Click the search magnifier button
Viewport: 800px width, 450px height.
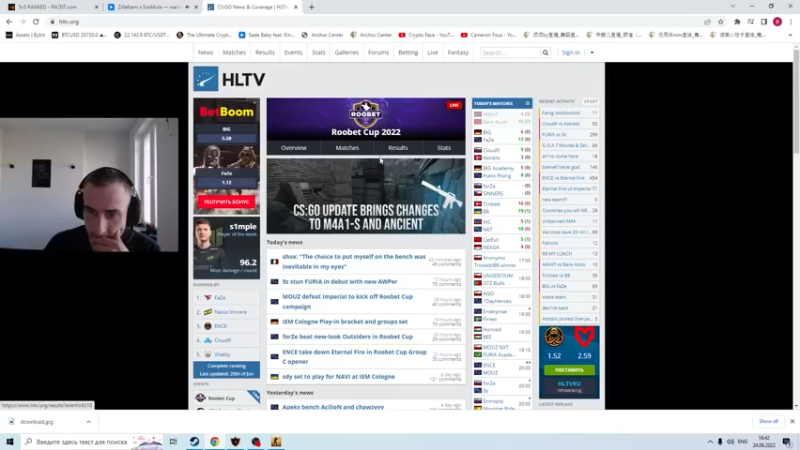click(545, 53)
